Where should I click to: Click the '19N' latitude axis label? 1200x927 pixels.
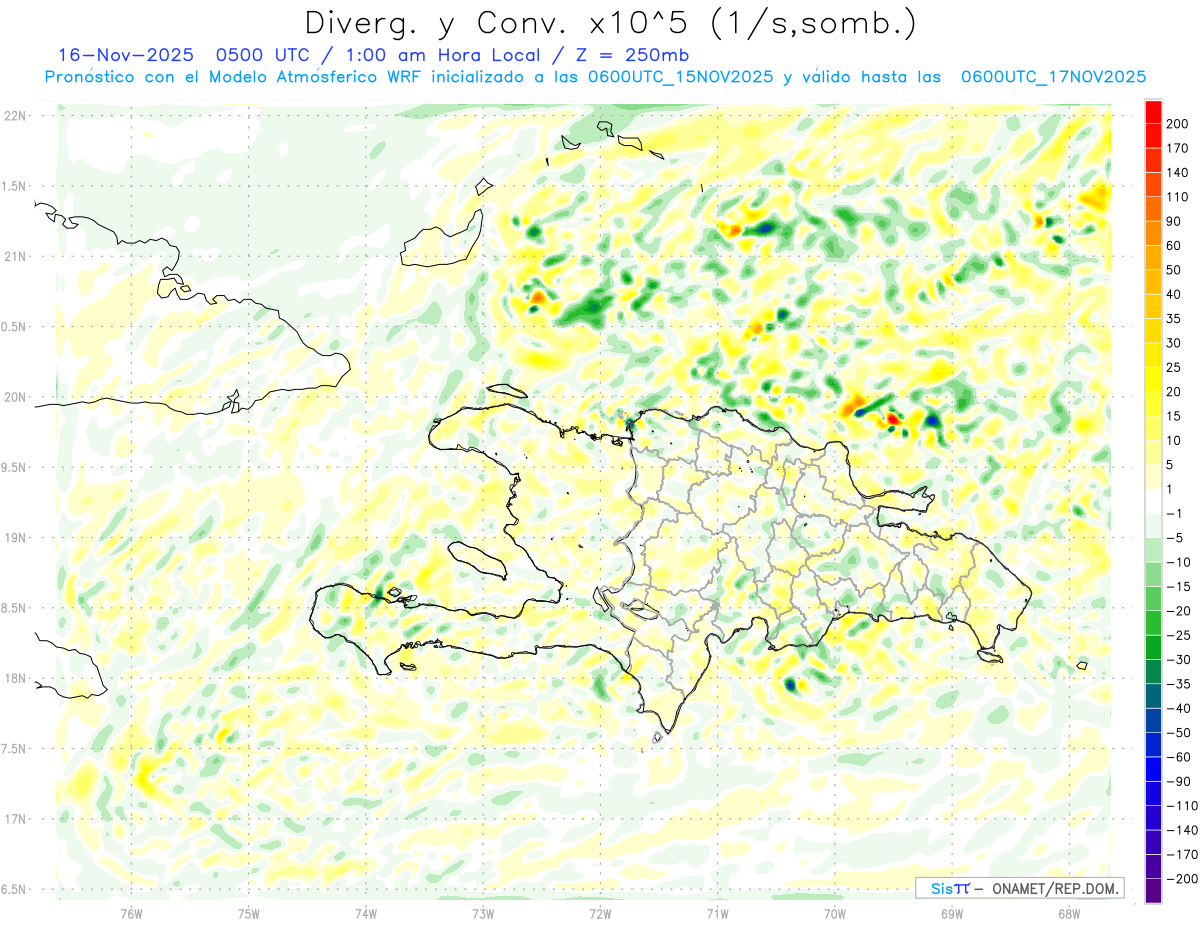(x=15, y=538)
